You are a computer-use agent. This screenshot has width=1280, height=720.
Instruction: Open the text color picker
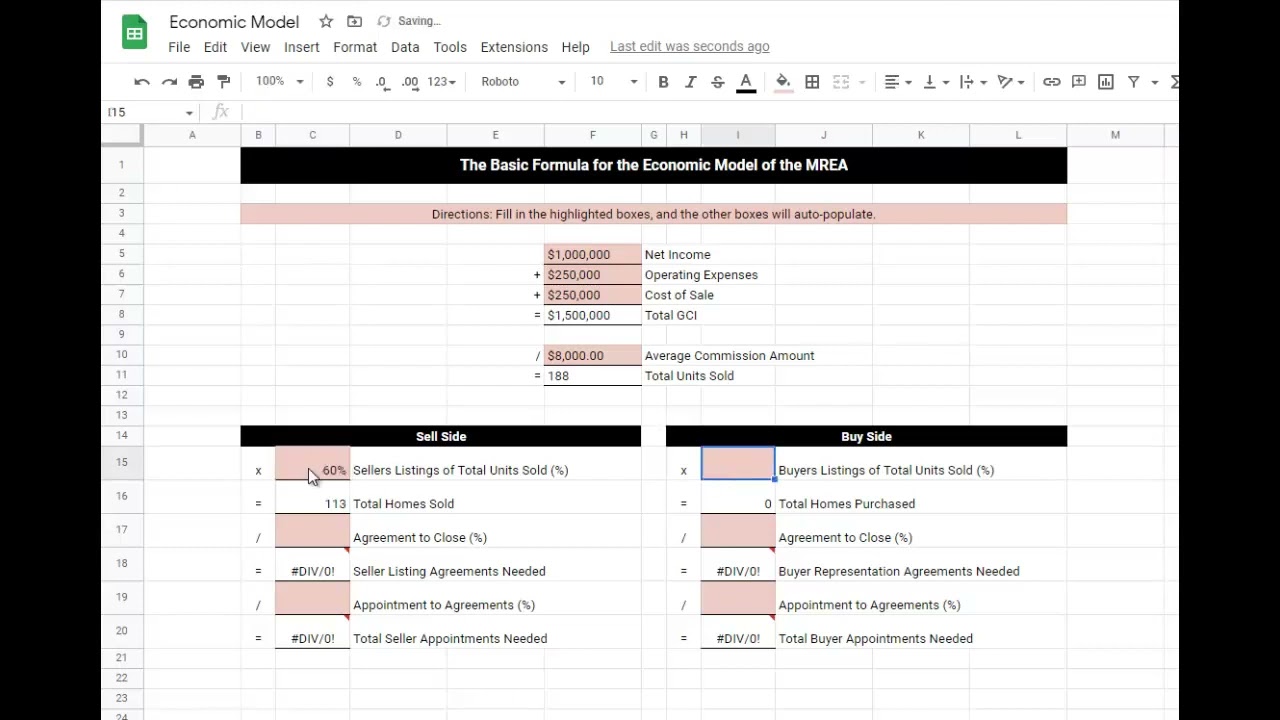(x=746, y=82)
